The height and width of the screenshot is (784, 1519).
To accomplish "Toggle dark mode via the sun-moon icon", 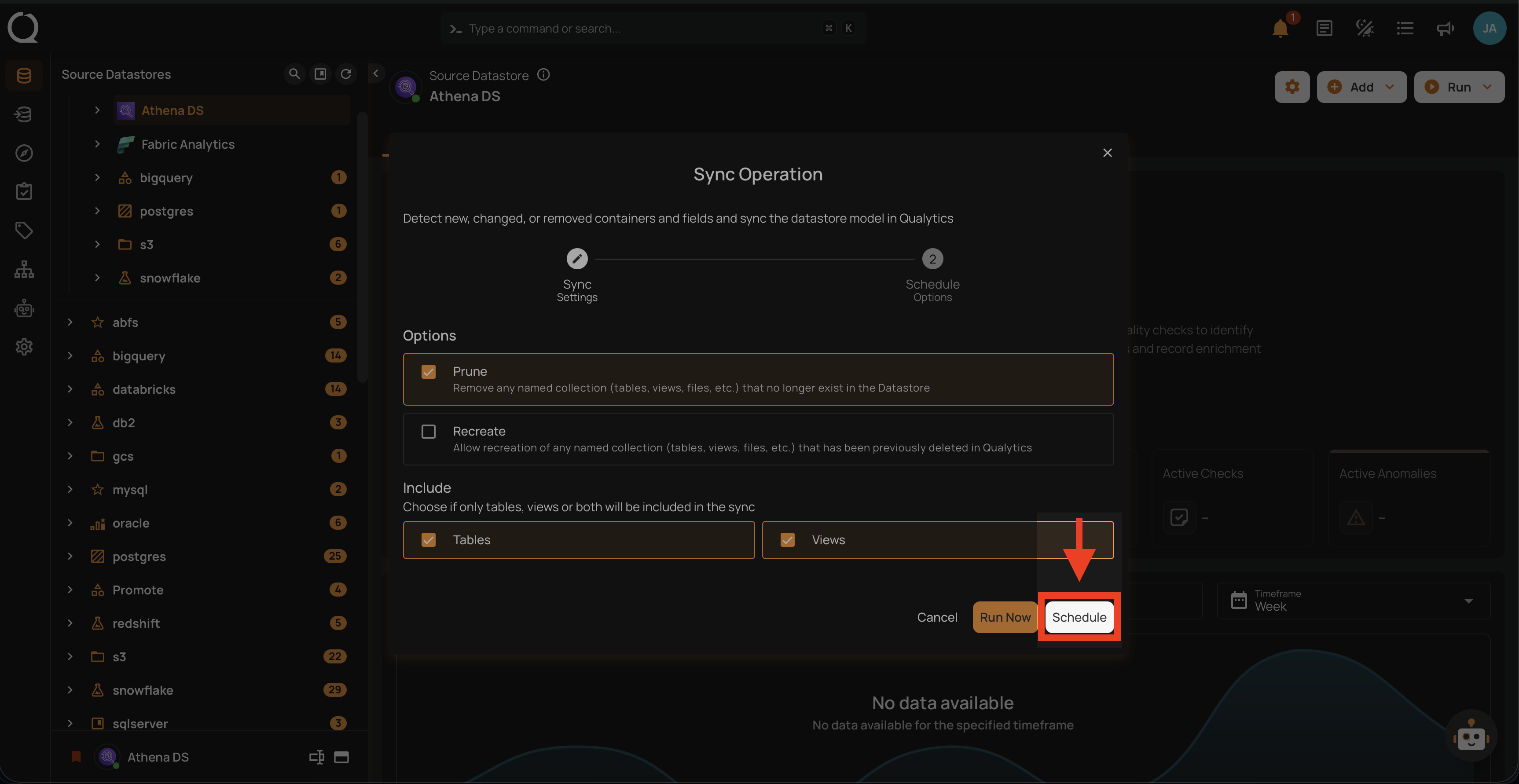I will (1364, 28).
